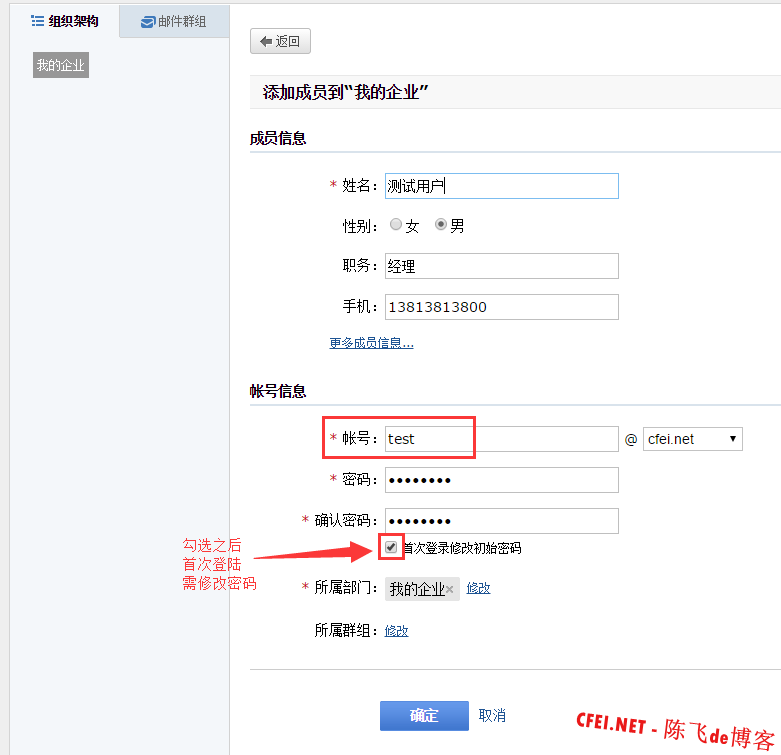Viewport: 781px width, 755px height.
Task: Open the cfei.net domain dropdown
Action: tap(692, 439)
